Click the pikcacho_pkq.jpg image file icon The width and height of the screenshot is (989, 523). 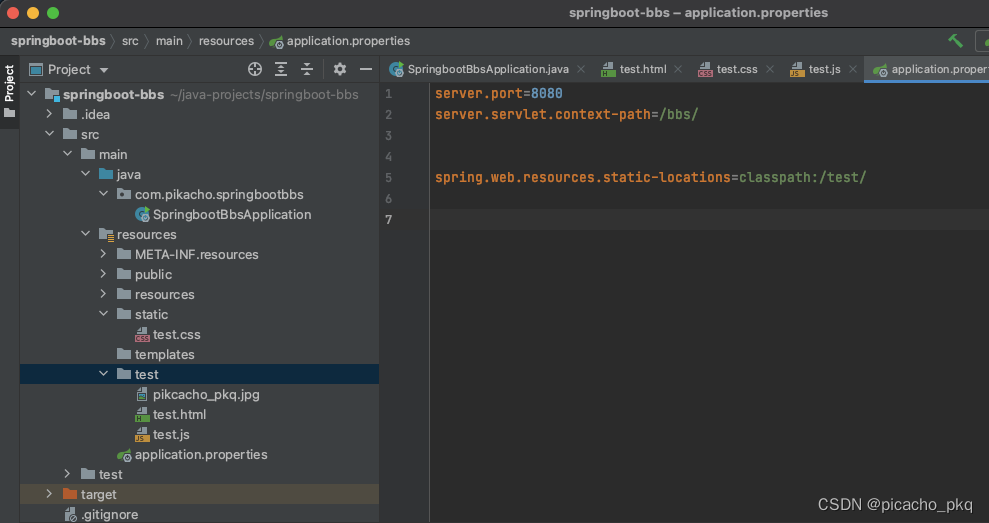(143, 395)
